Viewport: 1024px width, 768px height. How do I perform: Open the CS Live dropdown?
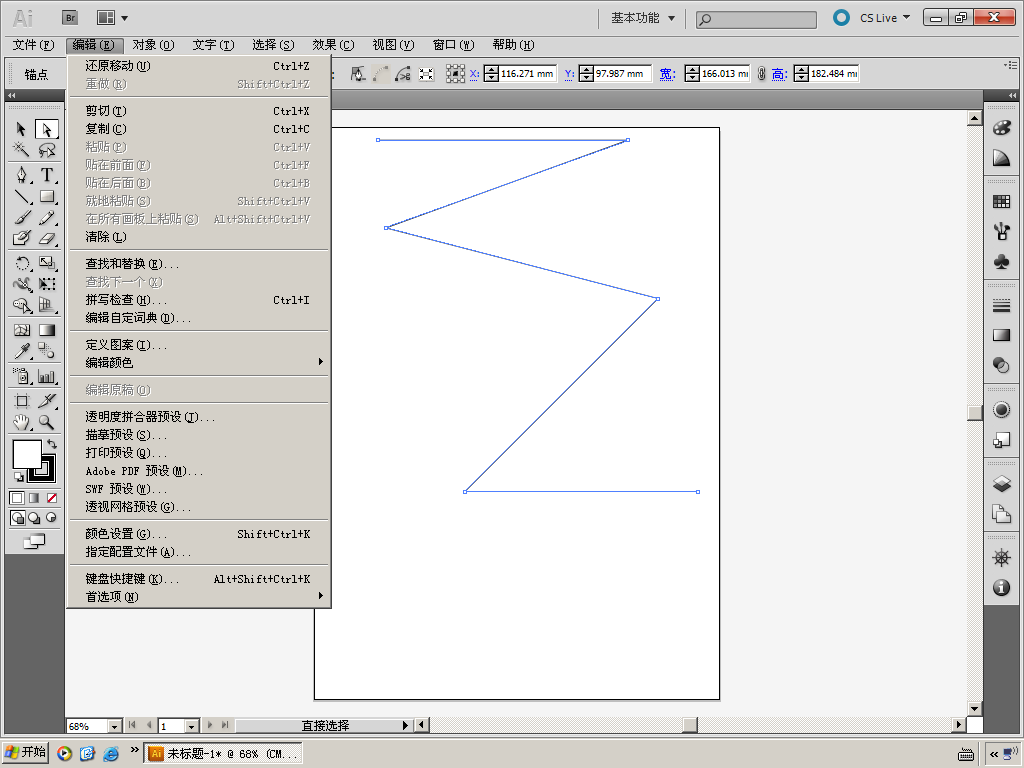coord(884,18)
